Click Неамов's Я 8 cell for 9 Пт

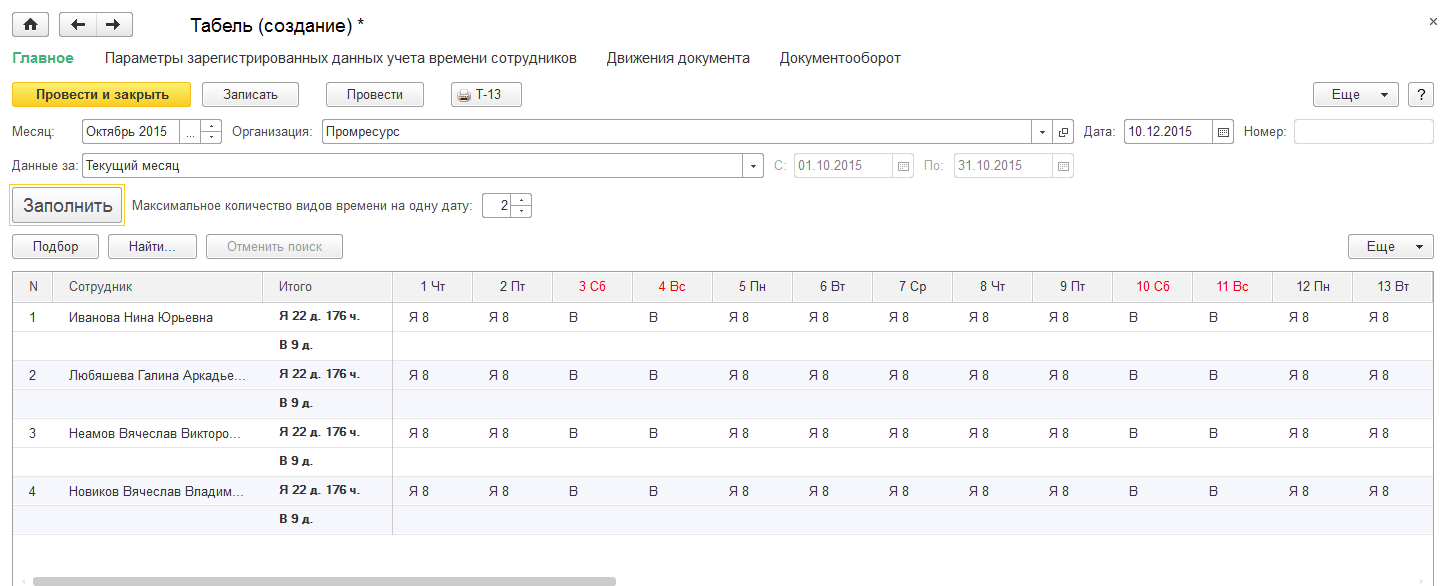[1072, 434]
